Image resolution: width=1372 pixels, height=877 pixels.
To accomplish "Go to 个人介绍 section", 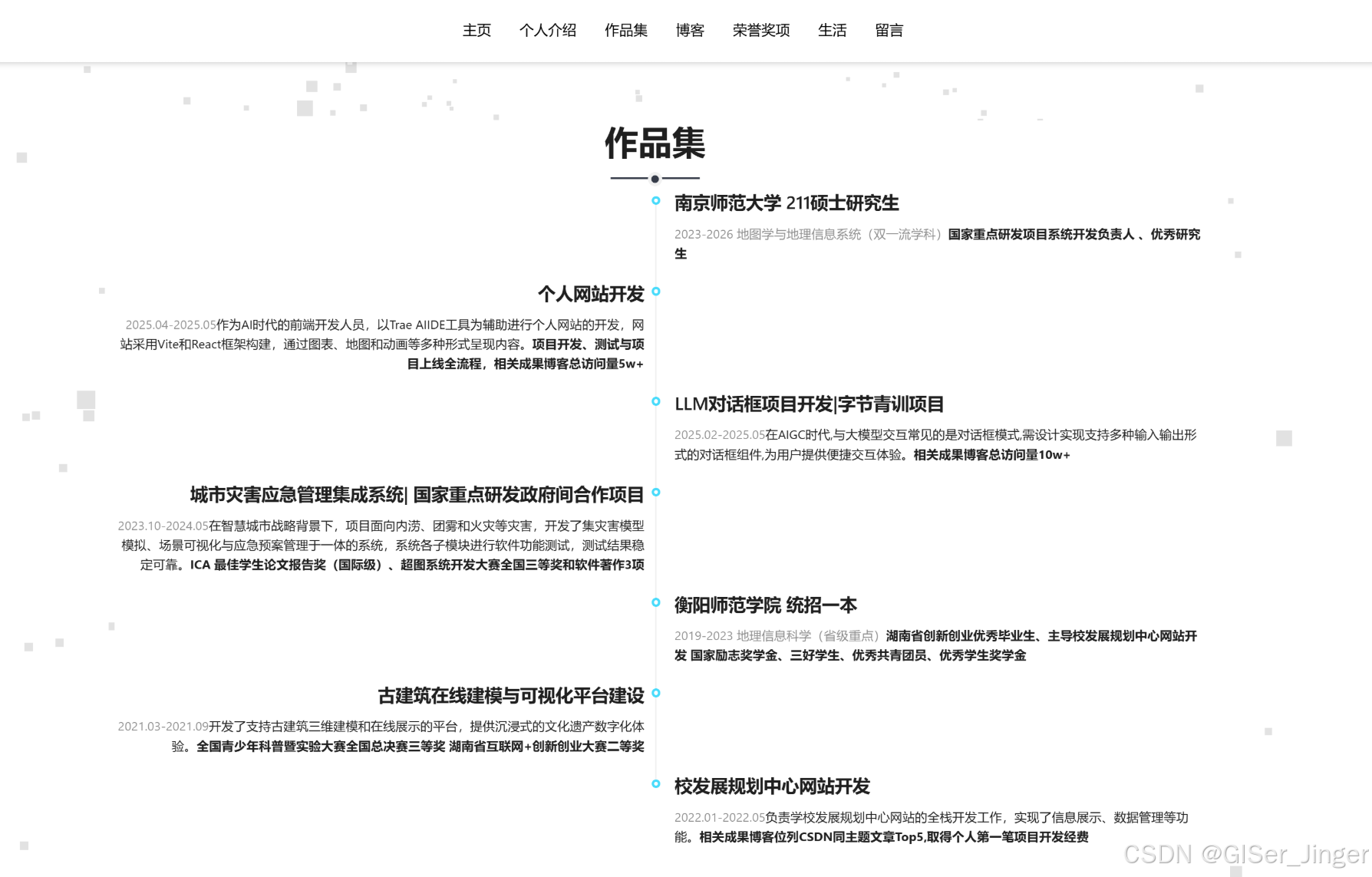I will click(x=548, y=31).
